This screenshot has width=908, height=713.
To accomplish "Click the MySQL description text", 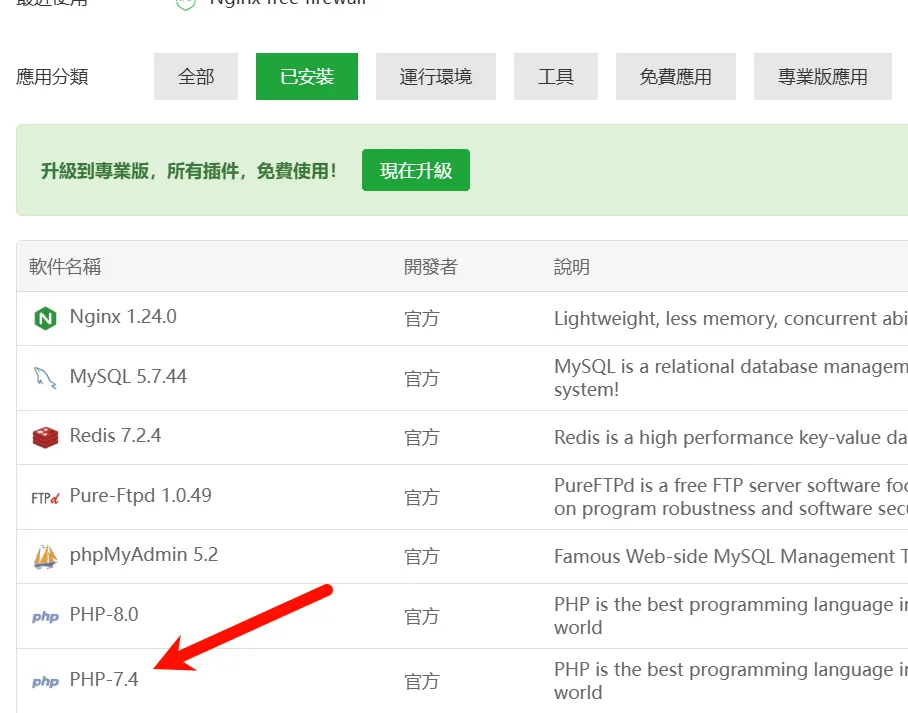I will [x=731, y=378].
